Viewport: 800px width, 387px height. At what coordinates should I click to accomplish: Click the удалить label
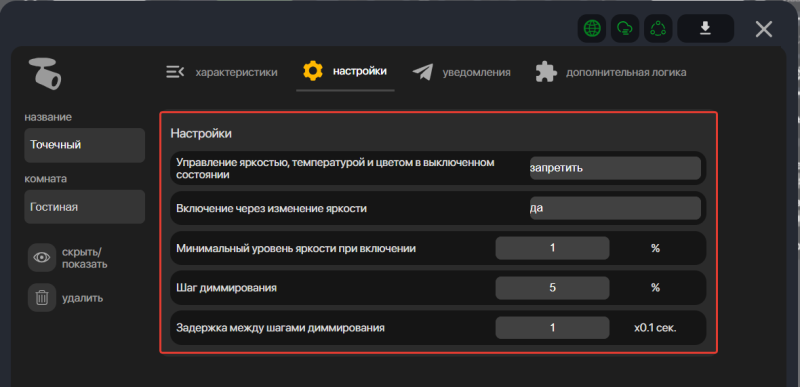(82, 298)
